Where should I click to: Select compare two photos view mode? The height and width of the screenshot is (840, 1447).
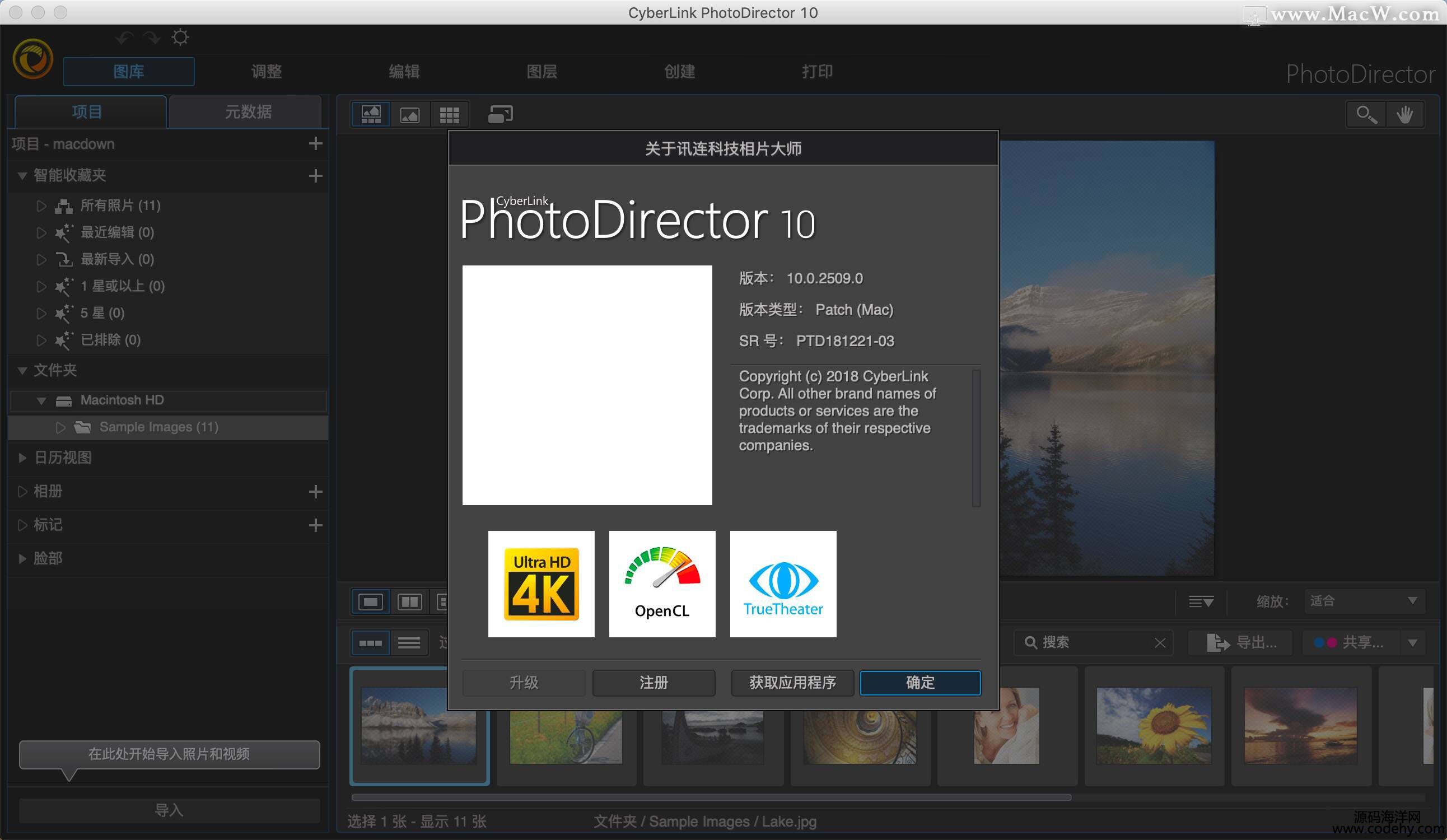(409, 602)
